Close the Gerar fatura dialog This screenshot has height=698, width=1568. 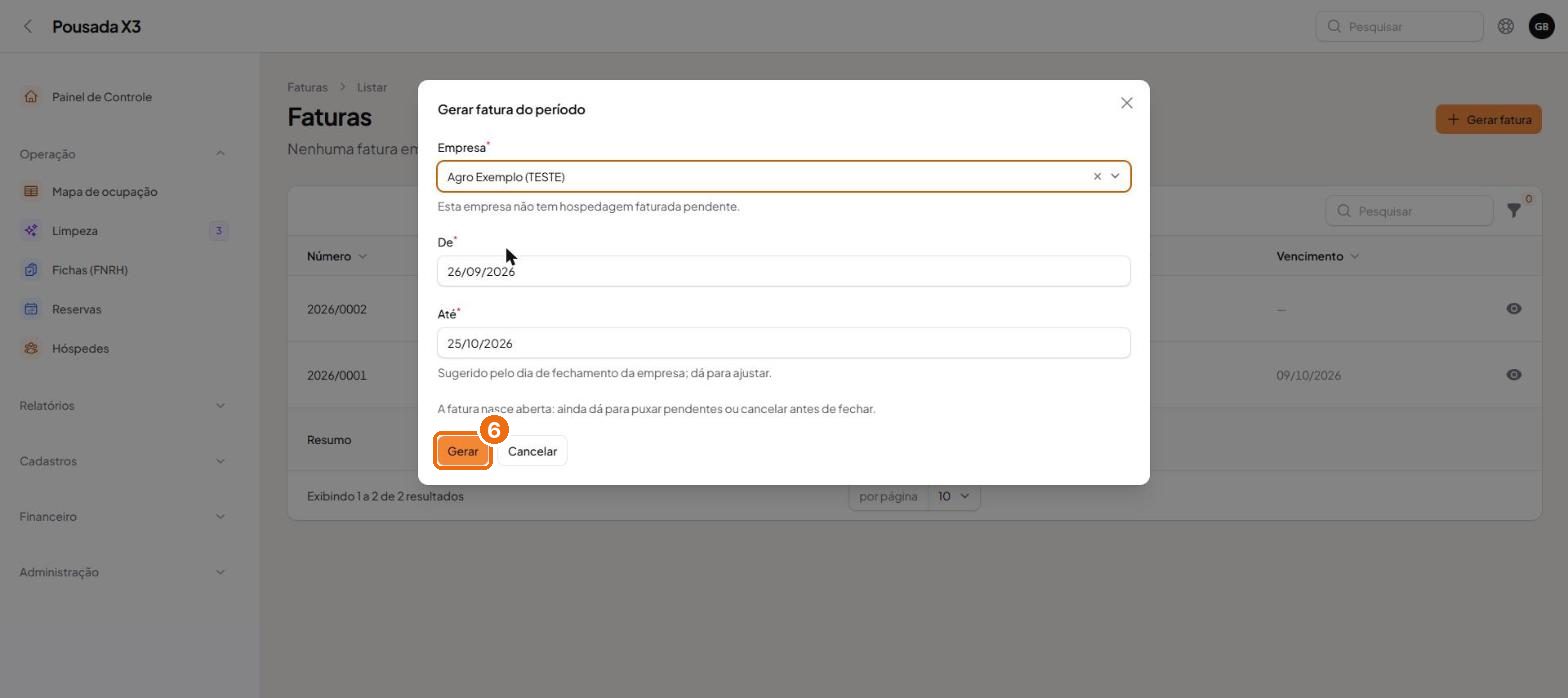(1127, 103)
